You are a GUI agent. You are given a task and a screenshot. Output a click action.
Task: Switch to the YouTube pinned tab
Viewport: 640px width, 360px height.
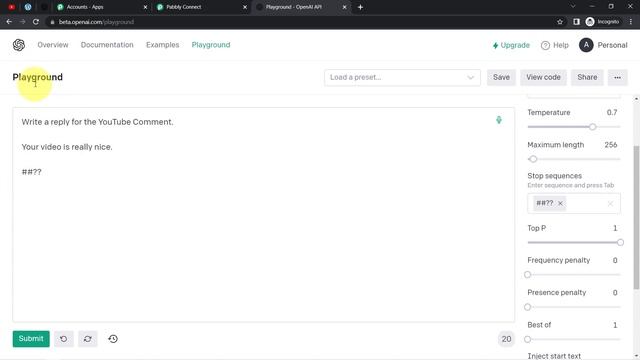point(11,7)
